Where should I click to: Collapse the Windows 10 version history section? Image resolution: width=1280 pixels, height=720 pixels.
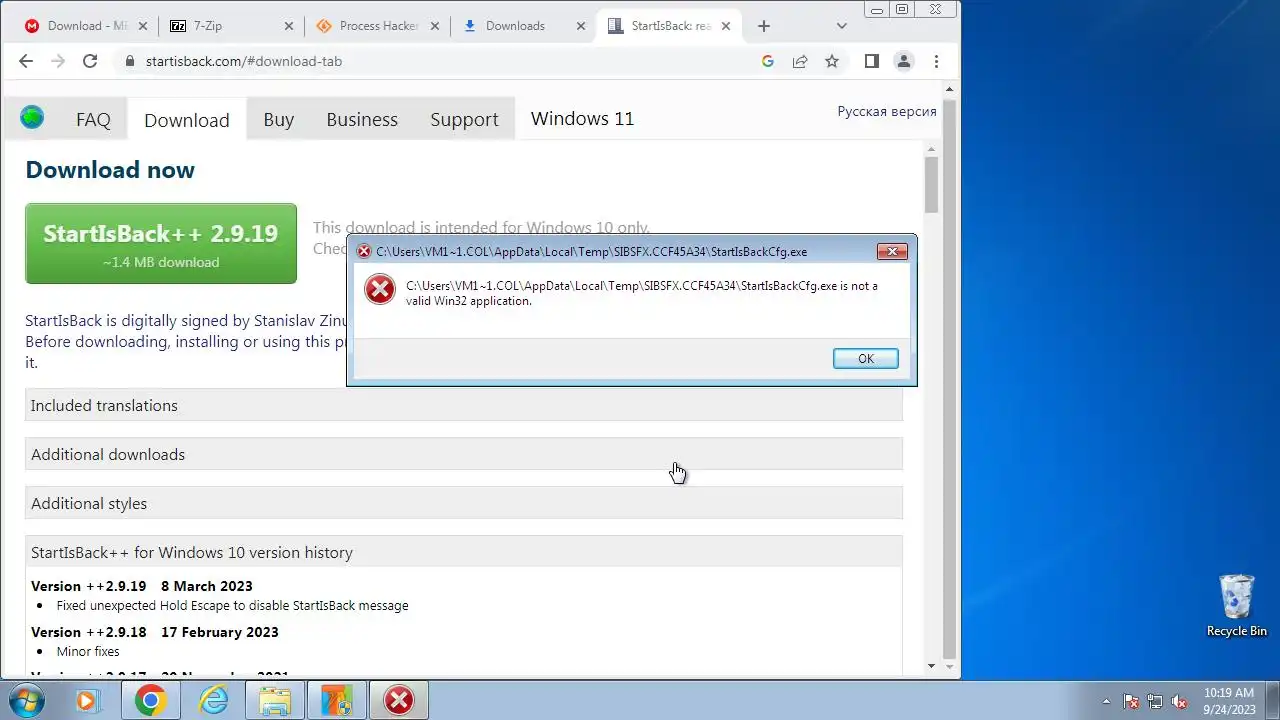[464, 552]
